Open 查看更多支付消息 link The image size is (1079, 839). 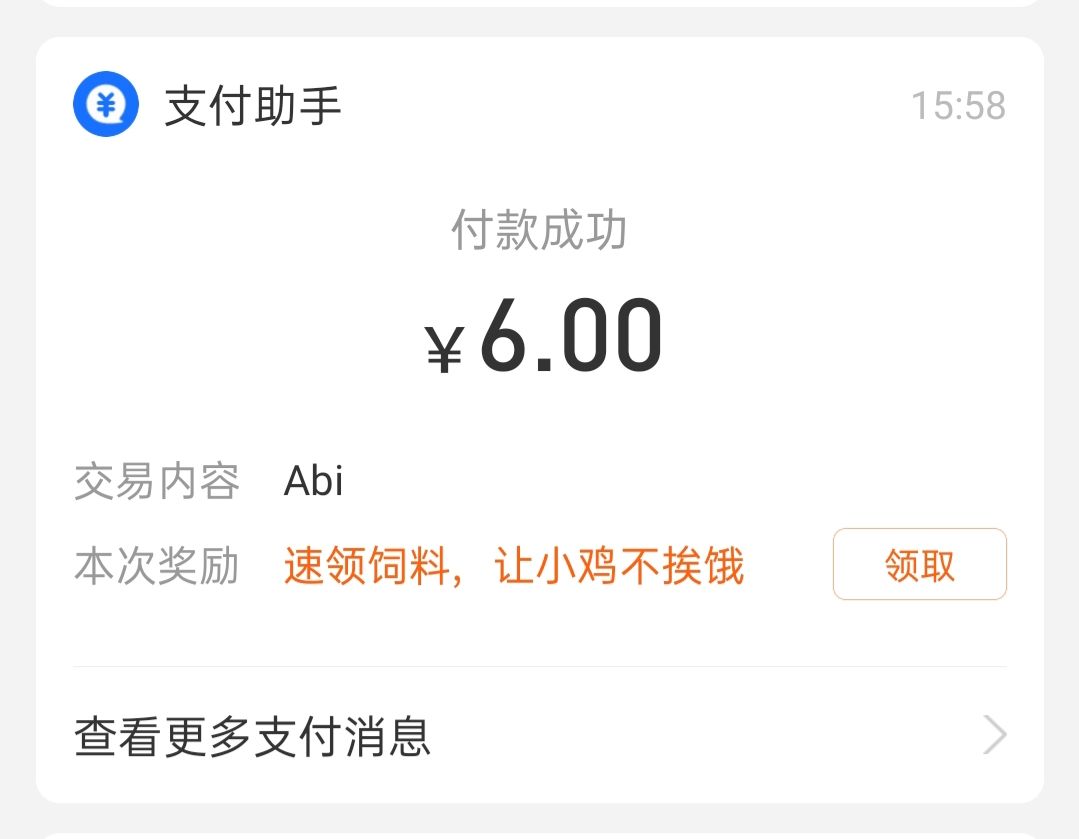pos(252,737)
